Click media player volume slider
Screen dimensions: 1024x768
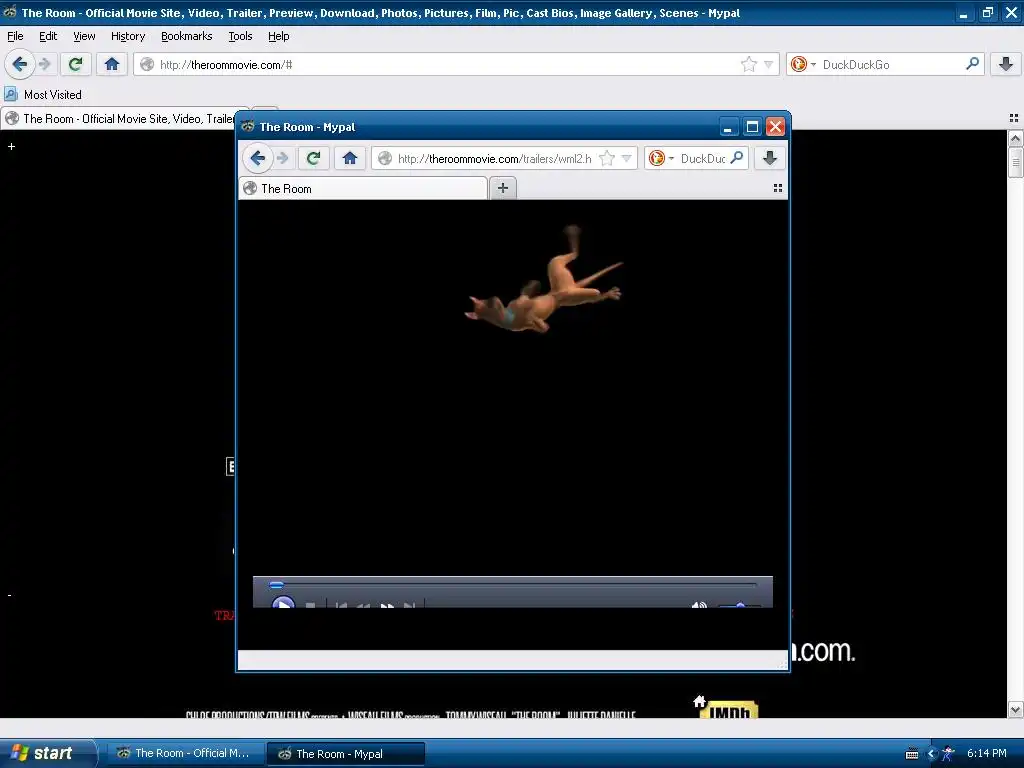click(739, 606)
